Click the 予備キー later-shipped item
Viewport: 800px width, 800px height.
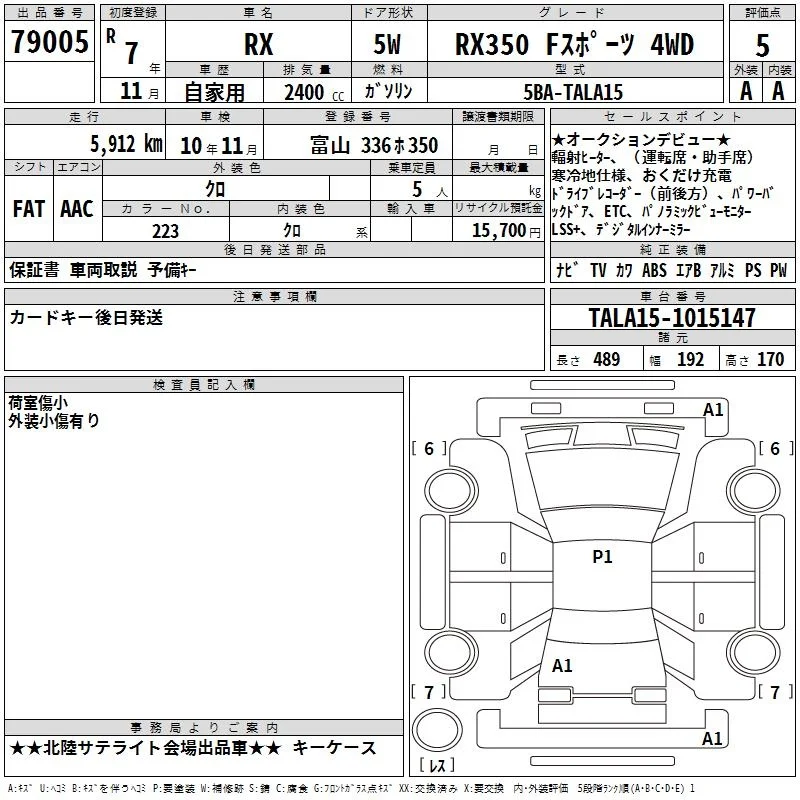point(172,270)
